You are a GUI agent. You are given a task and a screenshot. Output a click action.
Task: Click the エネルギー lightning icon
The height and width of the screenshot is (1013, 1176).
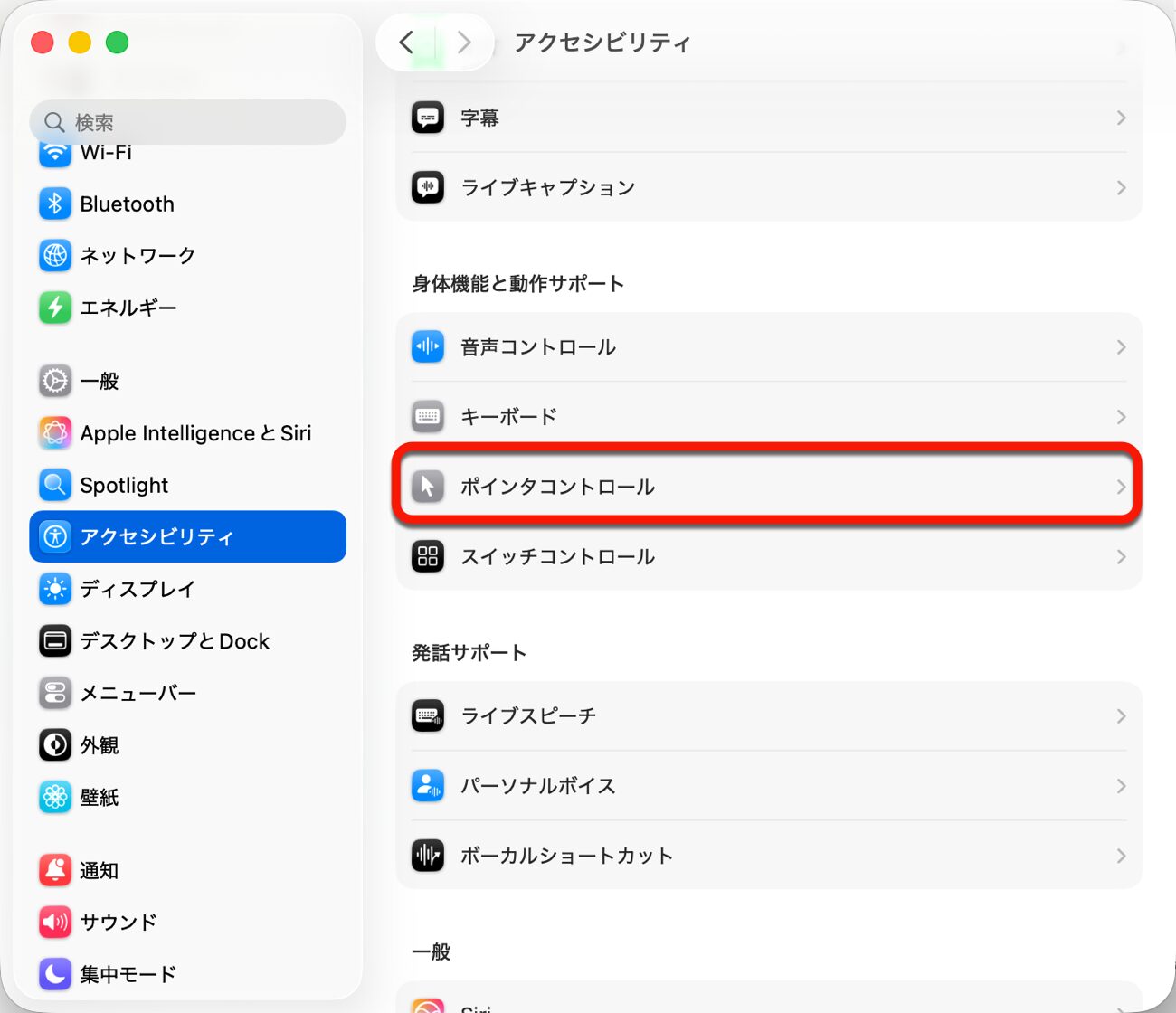[x=55, y=308]
